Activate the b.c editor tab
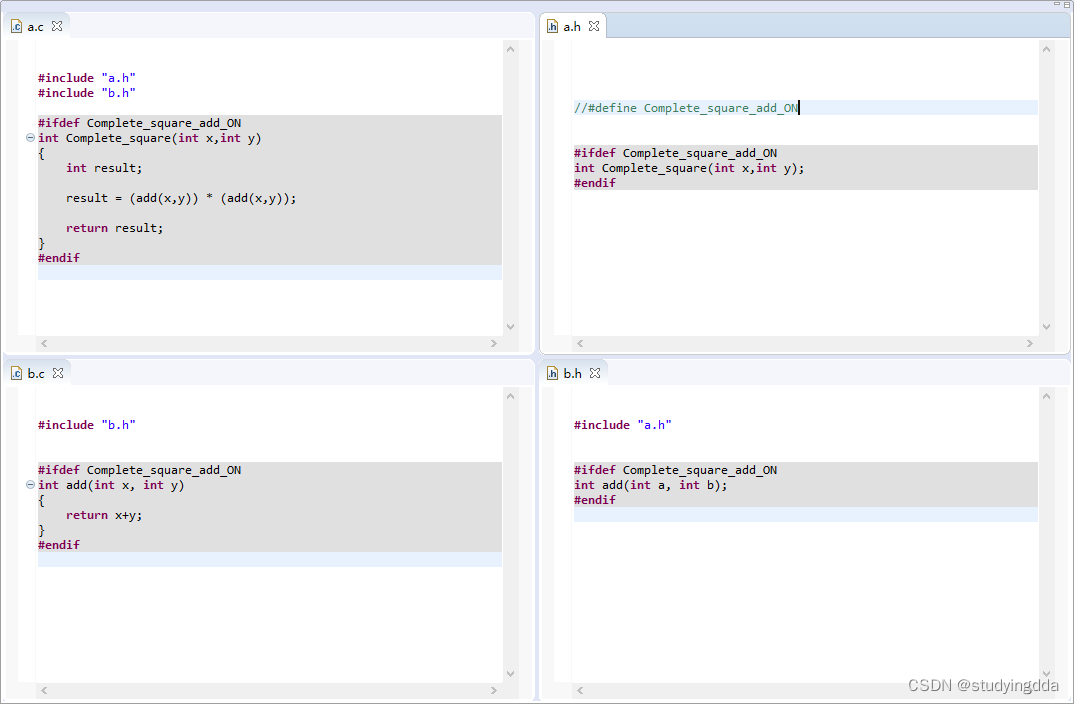The width and height of the screenshot is (1074, 704). pyautogui.click(x=36, y=373)
